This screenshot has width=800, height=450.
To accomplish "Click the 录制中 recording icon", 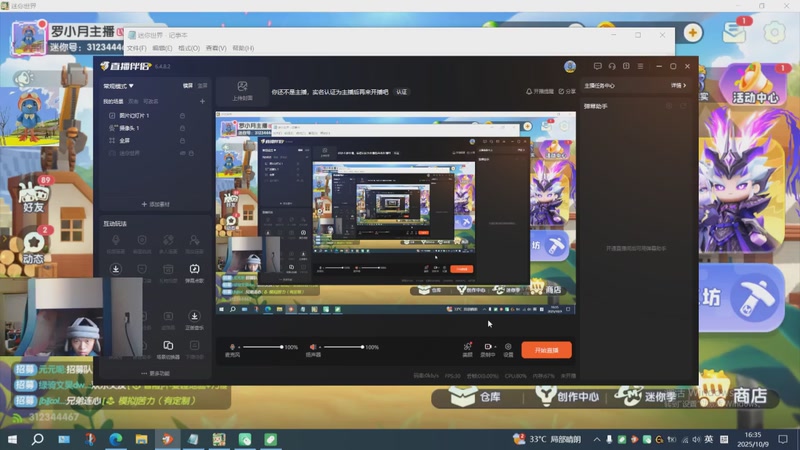I will pos(488,347).
